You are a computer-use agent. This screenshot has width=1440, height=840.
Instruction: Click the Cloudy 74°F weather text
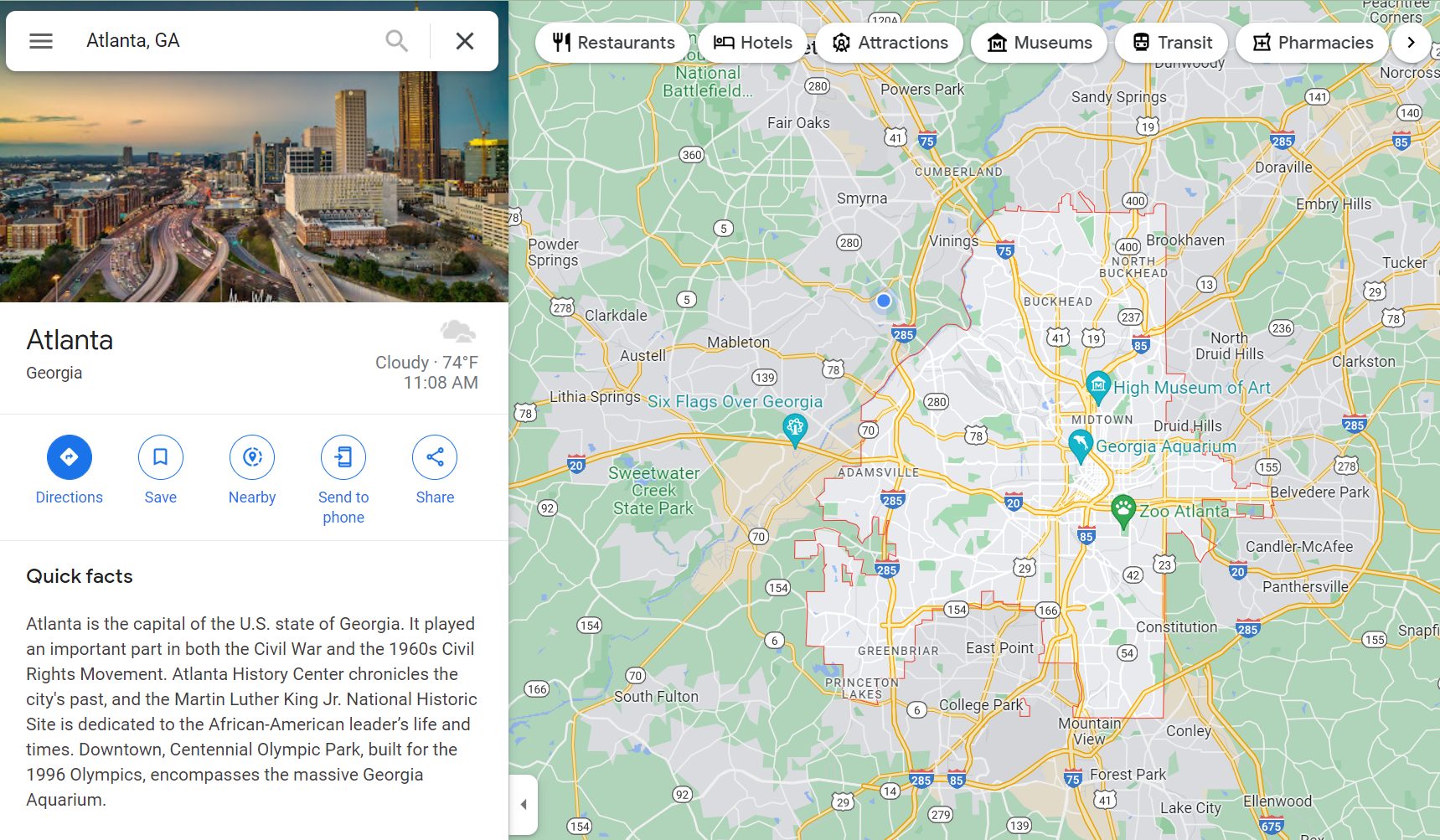426,363
